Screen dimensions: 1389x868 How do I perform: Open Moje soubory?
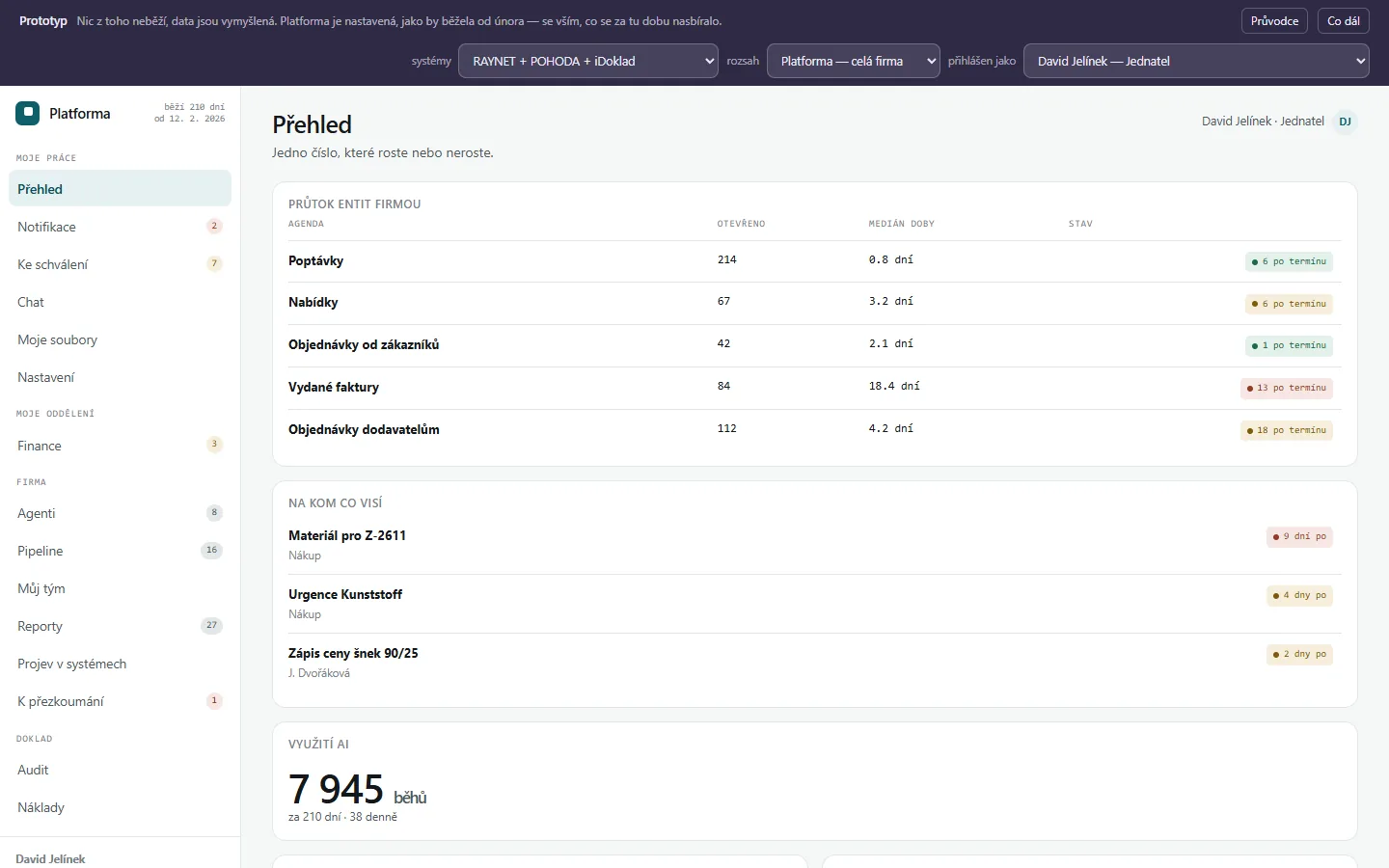(120, 339)
